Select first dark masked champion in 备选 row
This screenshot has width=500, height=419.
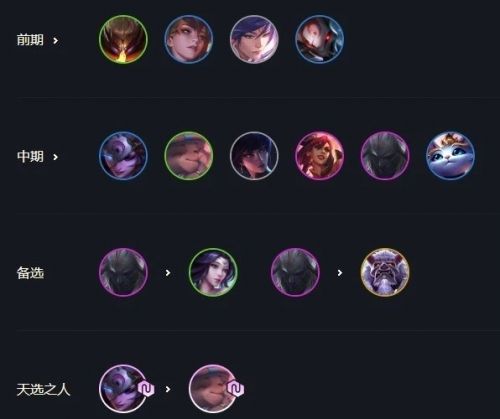123,272
